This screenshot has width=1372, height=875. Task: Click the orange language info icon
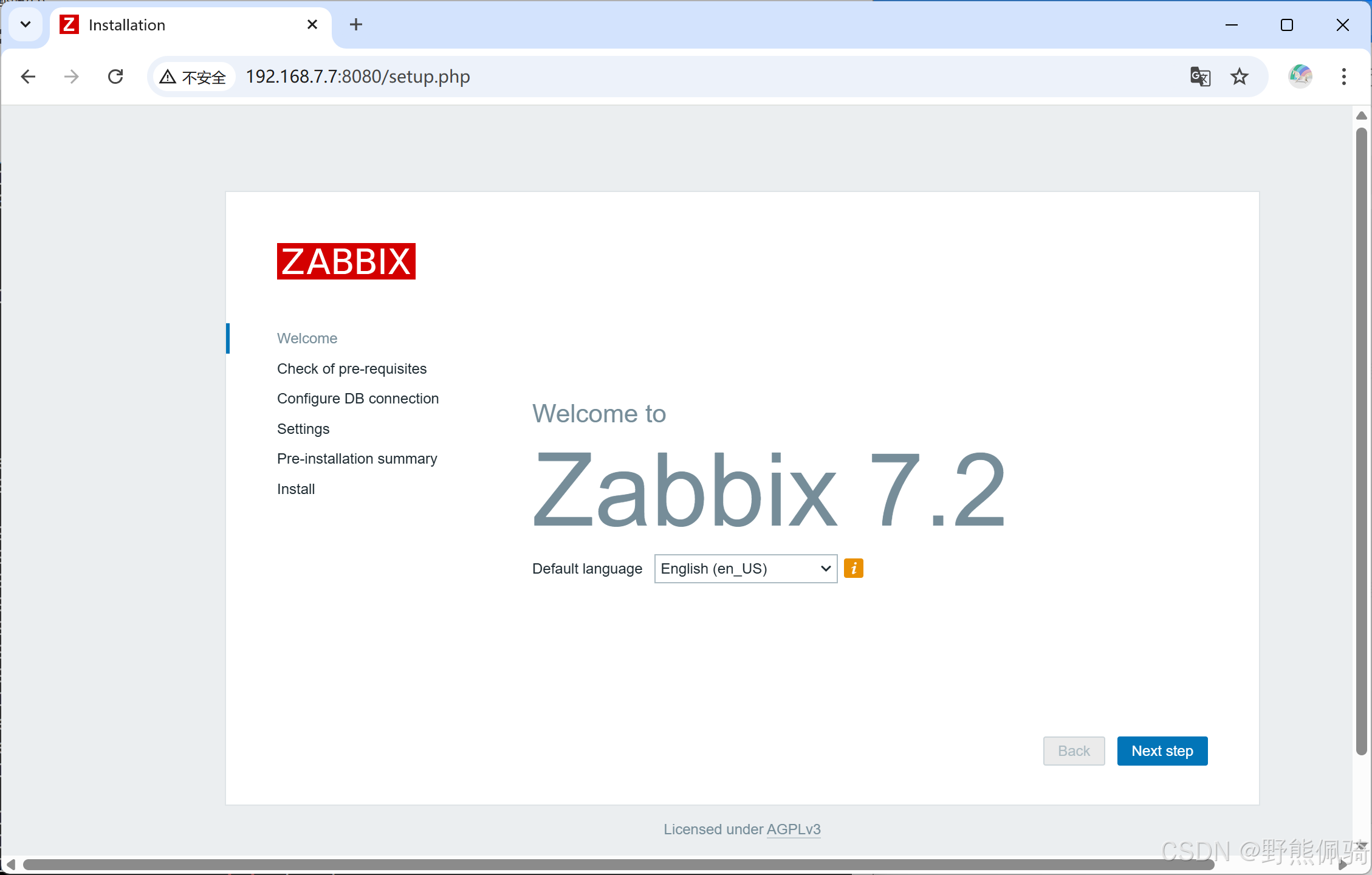click(853, 568)
